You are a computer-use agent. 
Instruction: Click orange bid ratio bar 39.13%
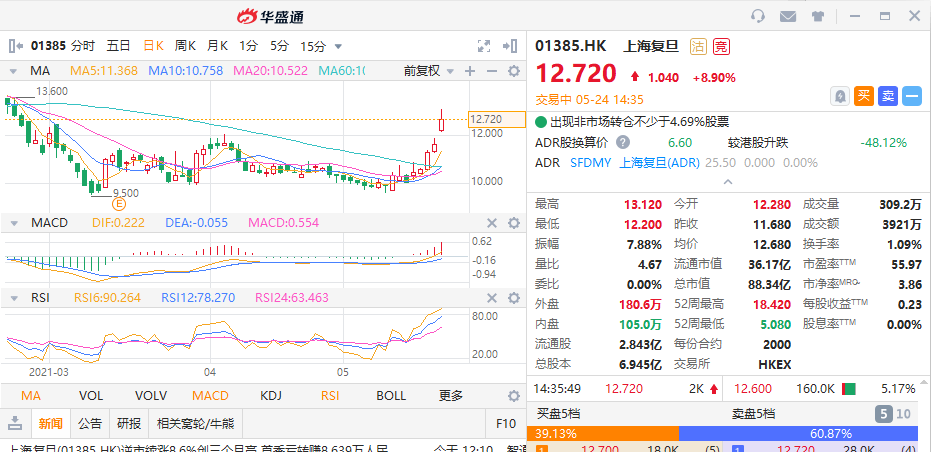pyautogui.click(x=603, y=434)
